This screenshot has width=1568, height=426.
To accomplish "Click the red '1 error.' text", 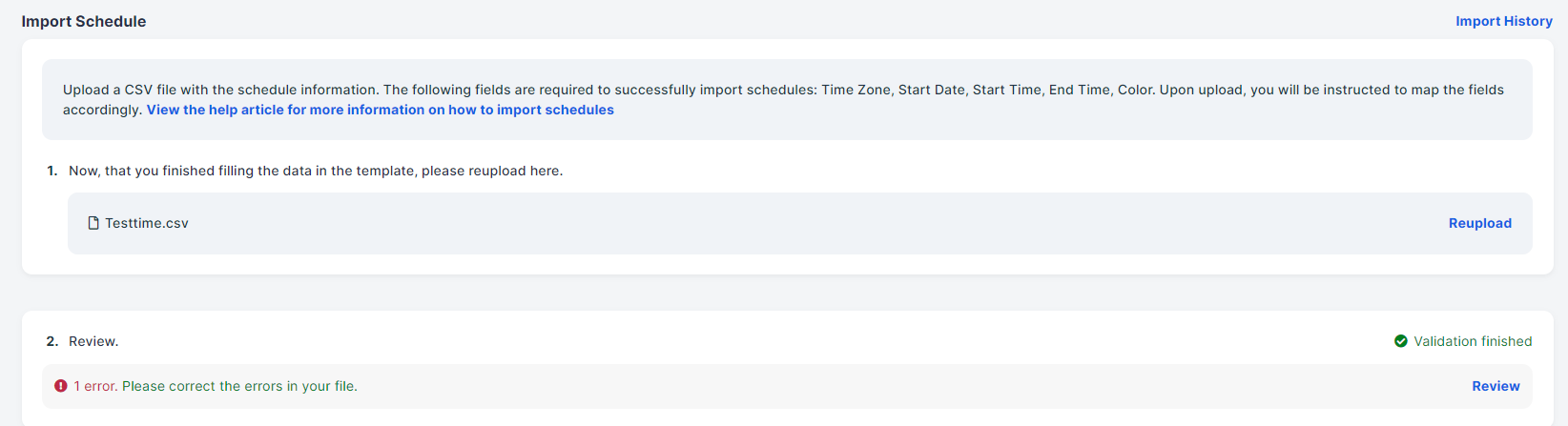I will coord(96,386).
